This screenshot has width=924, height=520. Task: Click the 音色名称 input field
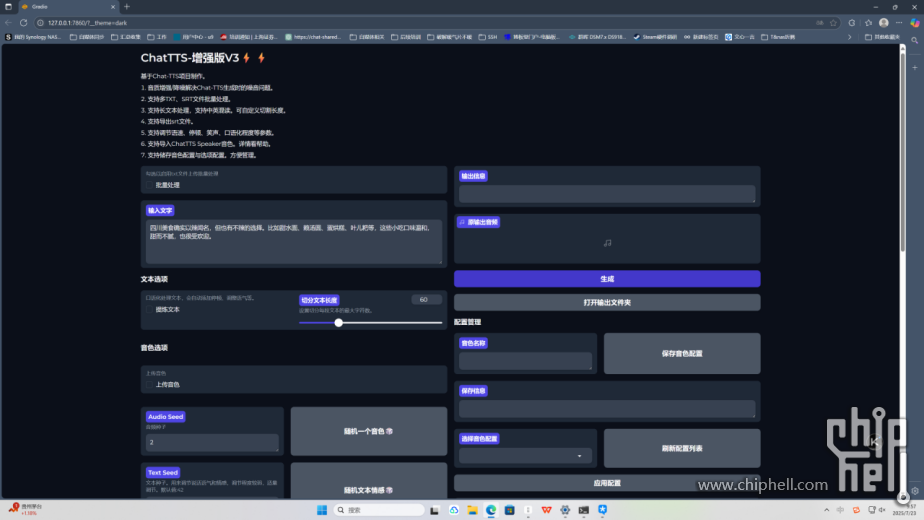click(525, 361)
